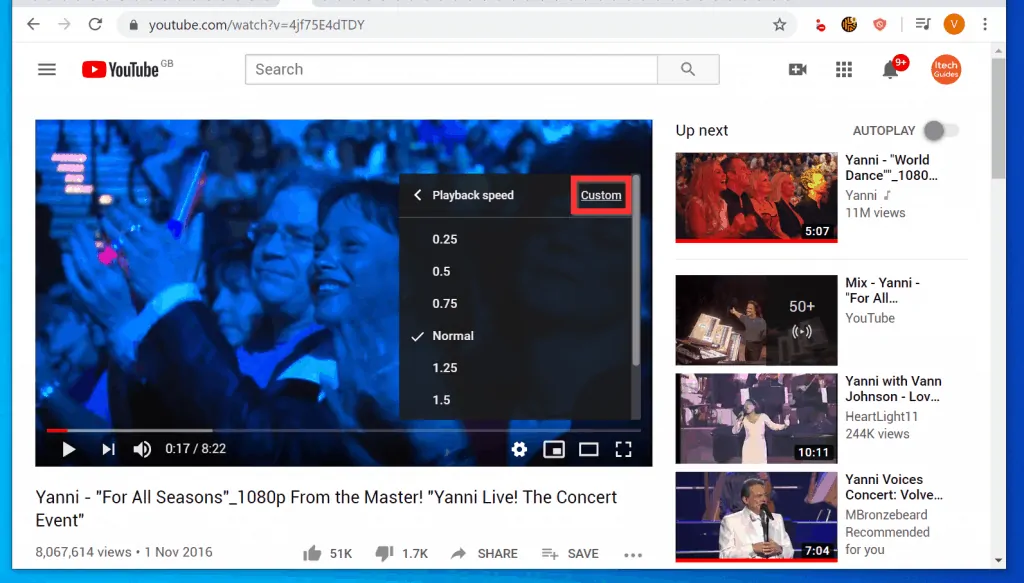Click the search magnifier button

(688, 69)
